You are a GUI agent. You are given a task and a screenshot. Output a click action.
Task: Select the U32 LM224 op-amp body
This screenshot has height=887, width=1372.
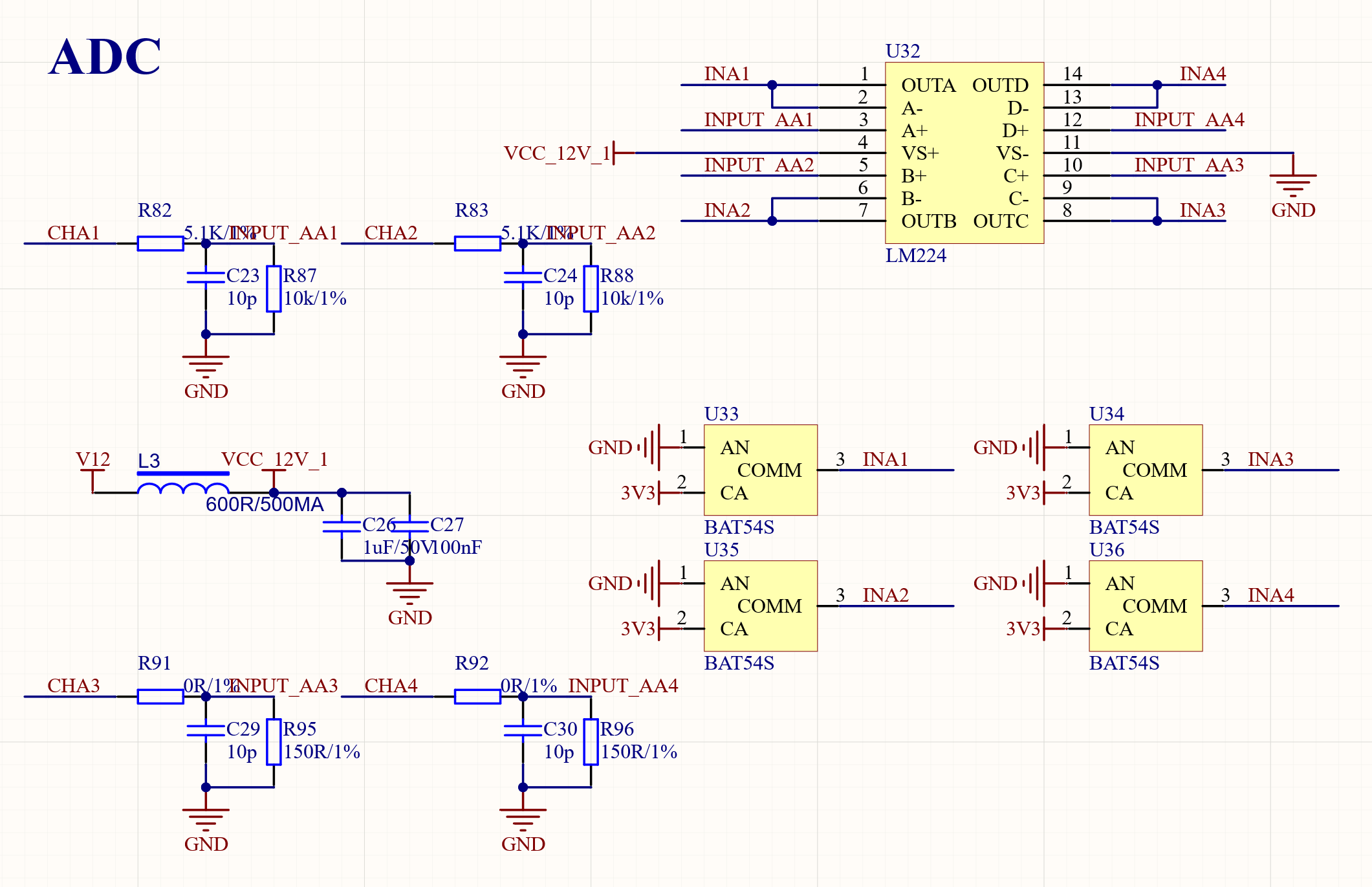[964, 153]
